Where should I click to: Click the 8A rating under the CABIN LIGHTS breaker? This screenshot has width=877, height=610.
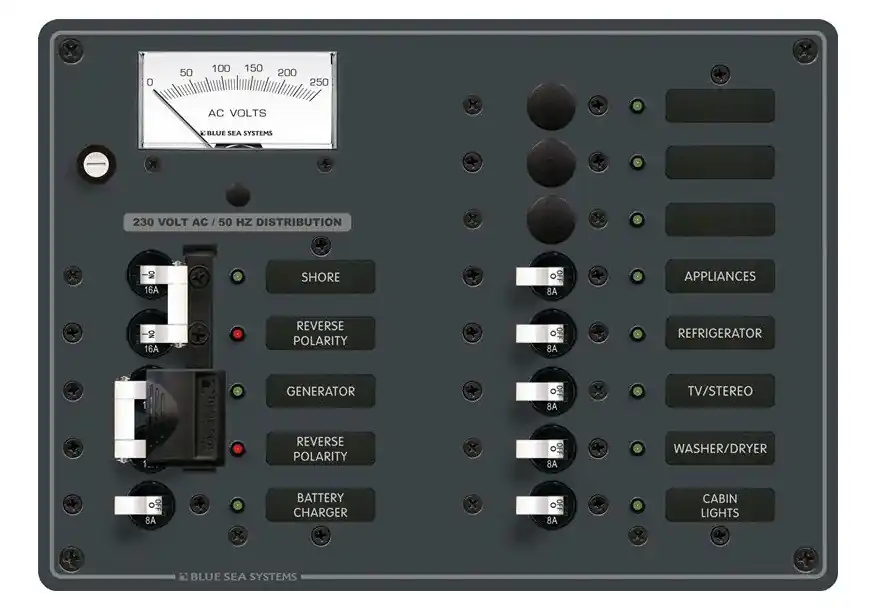pyautogui.click(x=552, y=521)
